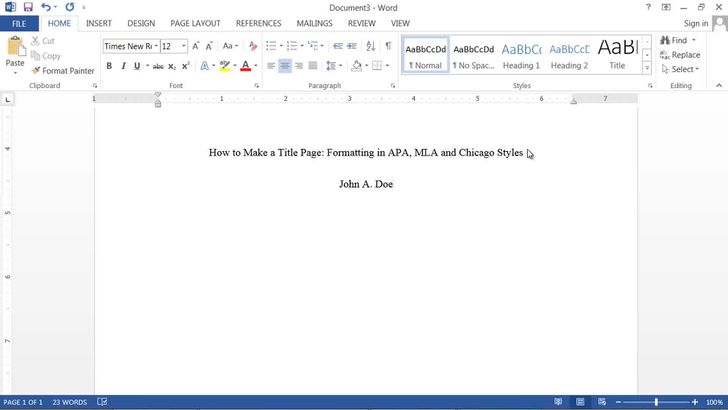The width and height of the screenshot is (728, 410).
Task: Zoom in with the plus button
Action: (x=695, y=402)
